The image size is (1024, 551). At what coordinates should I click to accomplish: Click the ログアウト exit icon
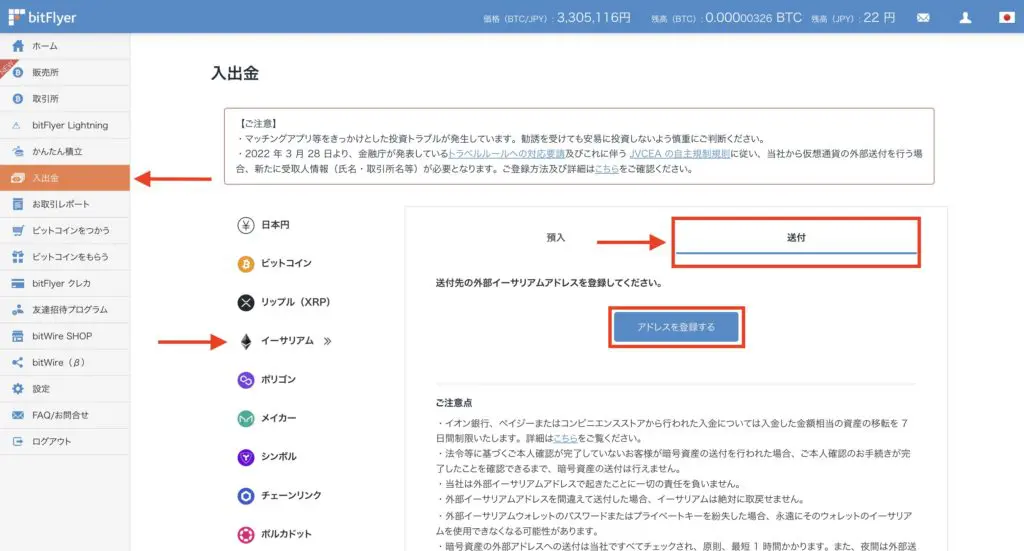18,441
